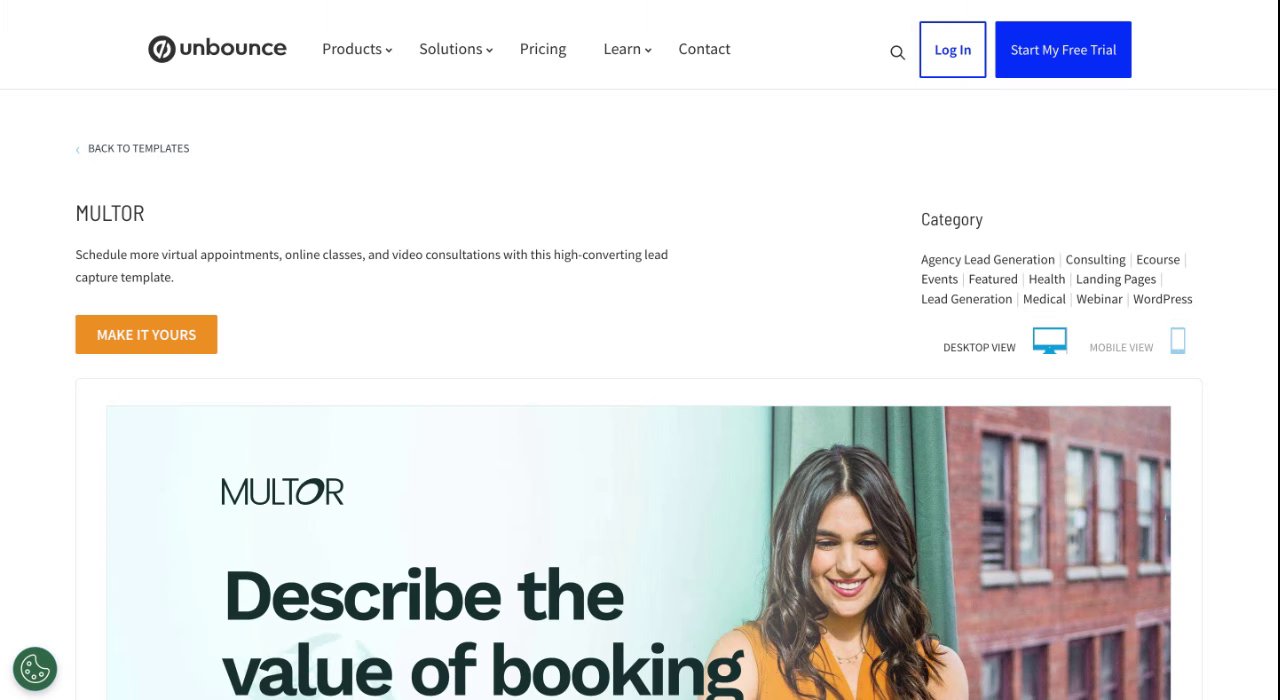Click the back arrow beside Back to Templates
1280x700 pixels.
point(78,149)
